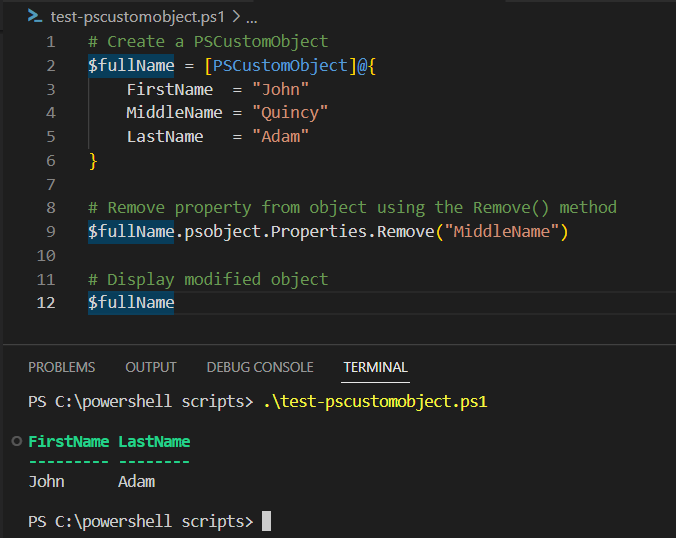Click line number 2 in the gutter
Image resolution: width=676 pixels, height=538 pixels.
coord(51,66)
